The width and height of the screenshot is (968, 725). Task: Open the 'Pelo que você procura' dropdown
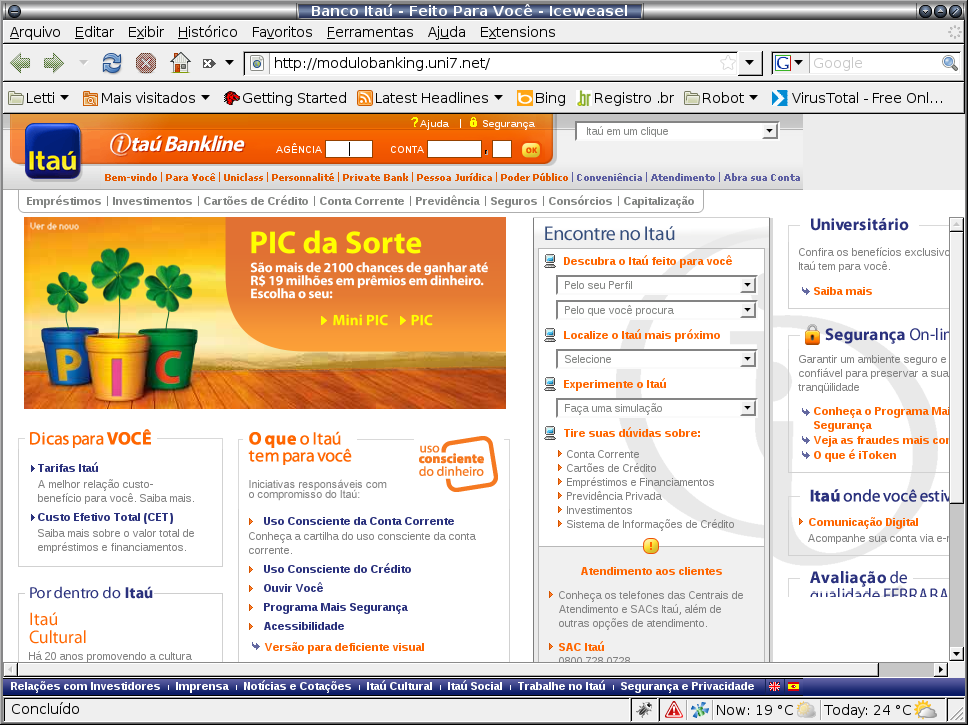656,310
